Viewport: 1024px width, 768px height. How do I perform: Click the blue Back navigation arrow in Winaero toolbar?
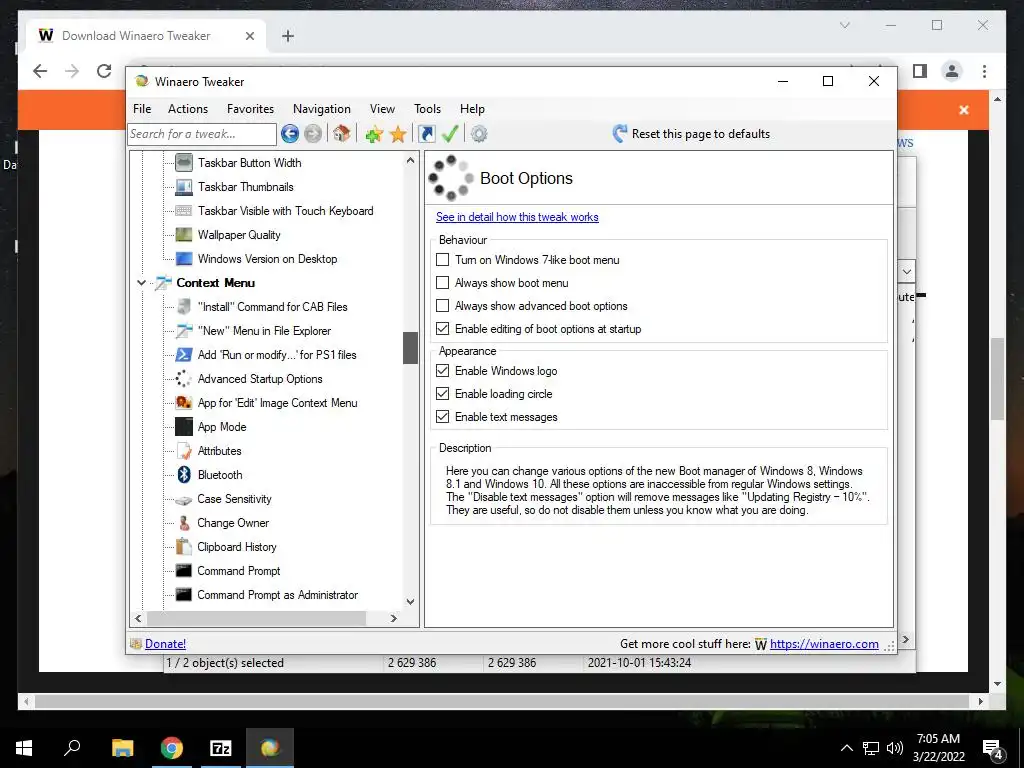(290, 134)
